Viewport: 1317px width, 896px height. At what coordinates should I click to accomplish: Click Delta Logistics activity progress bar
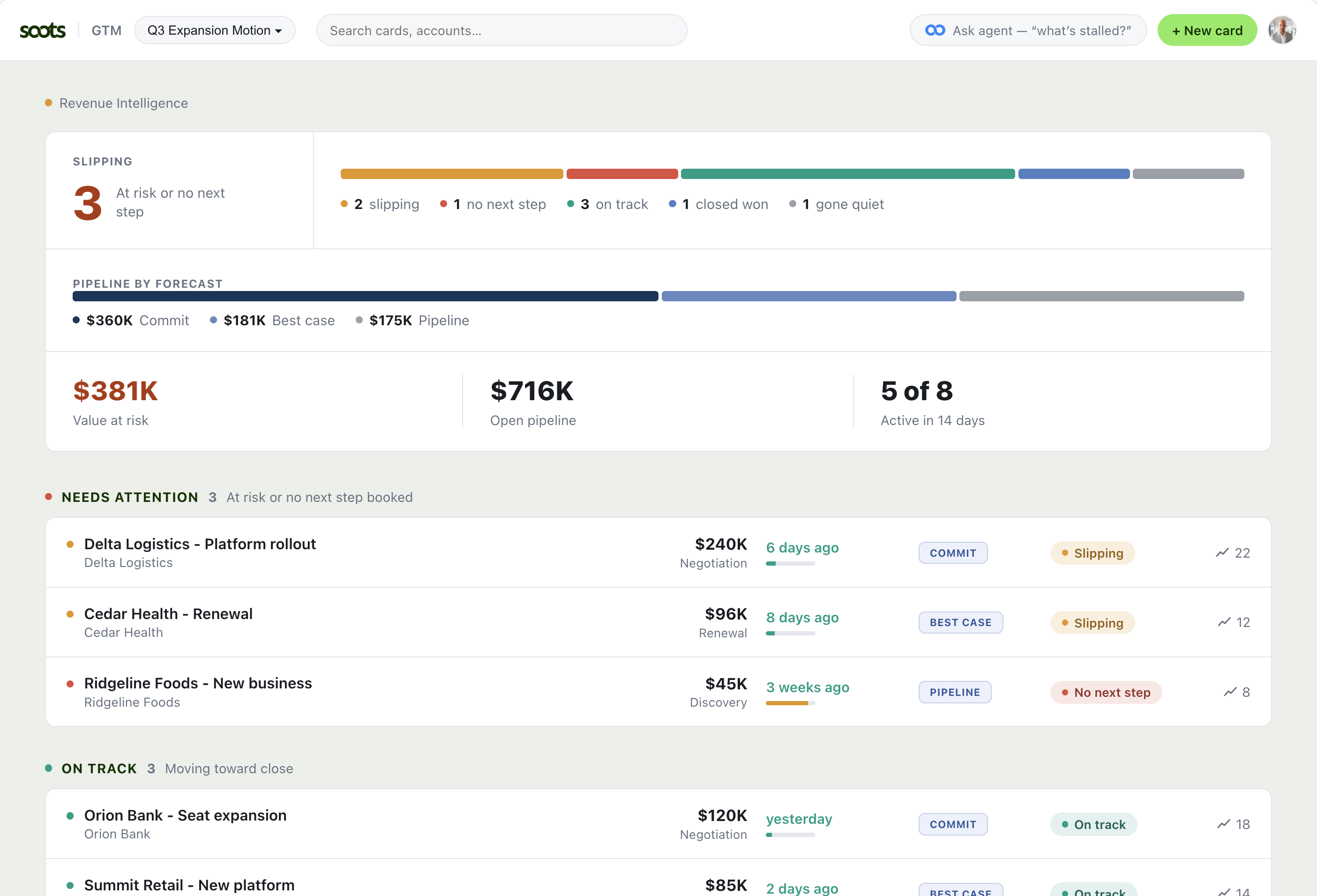(x=791, y=564)
